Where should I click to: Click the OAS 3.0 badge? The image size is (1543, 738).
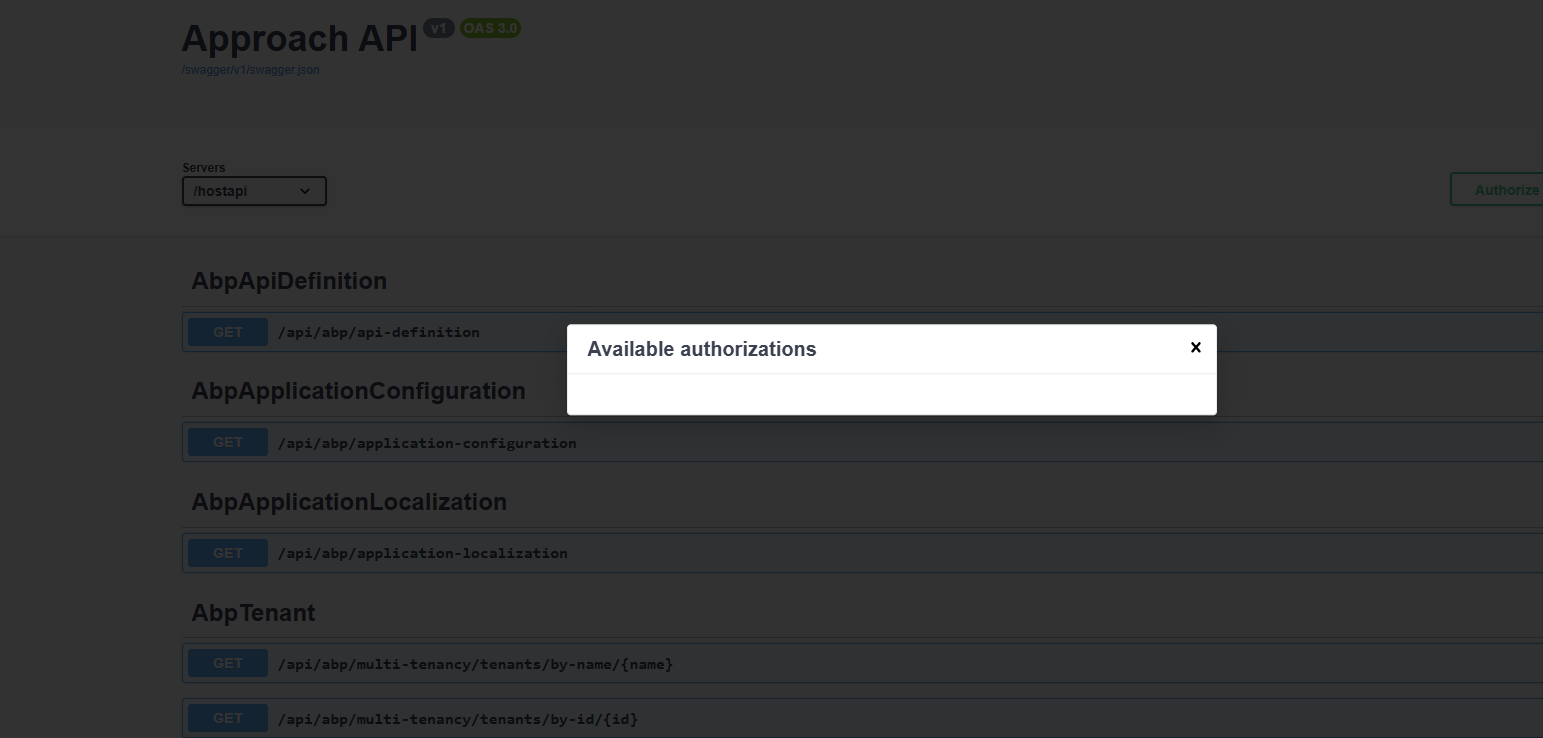click(490, 28)
